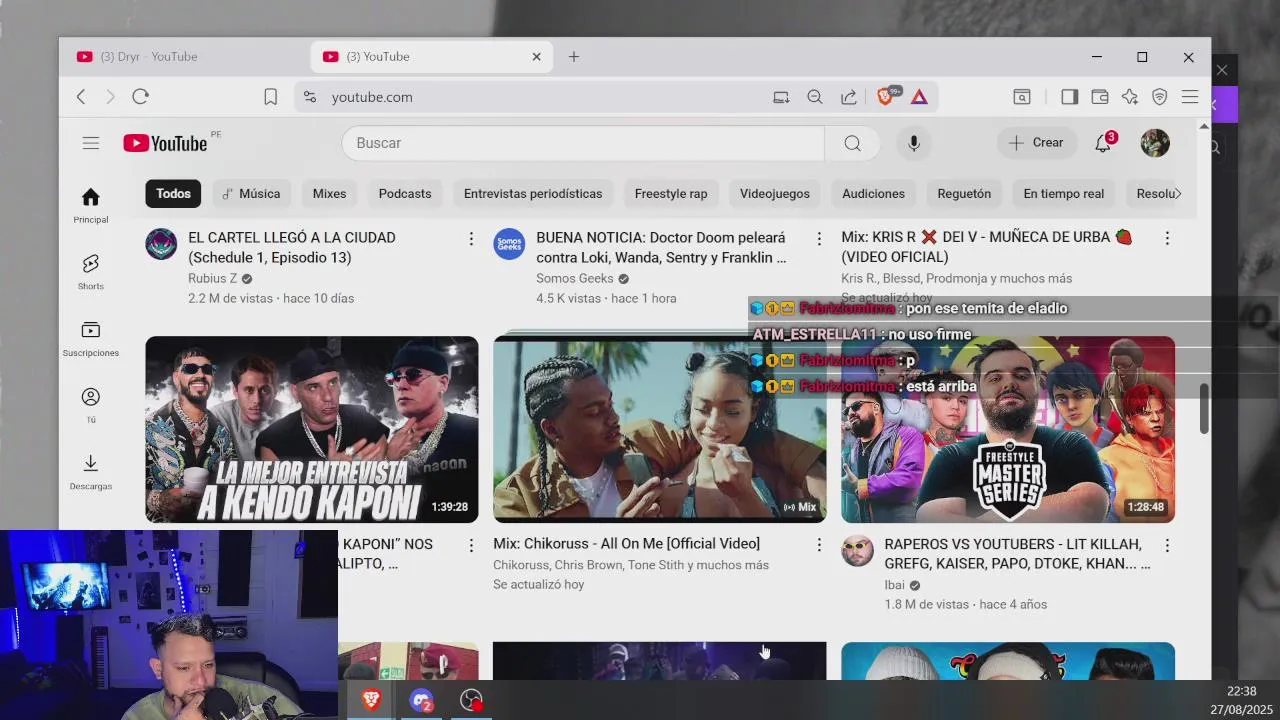Open options menu for KRIS R mix
Screen dimensions: 1280x720
tap(1167, 239)
